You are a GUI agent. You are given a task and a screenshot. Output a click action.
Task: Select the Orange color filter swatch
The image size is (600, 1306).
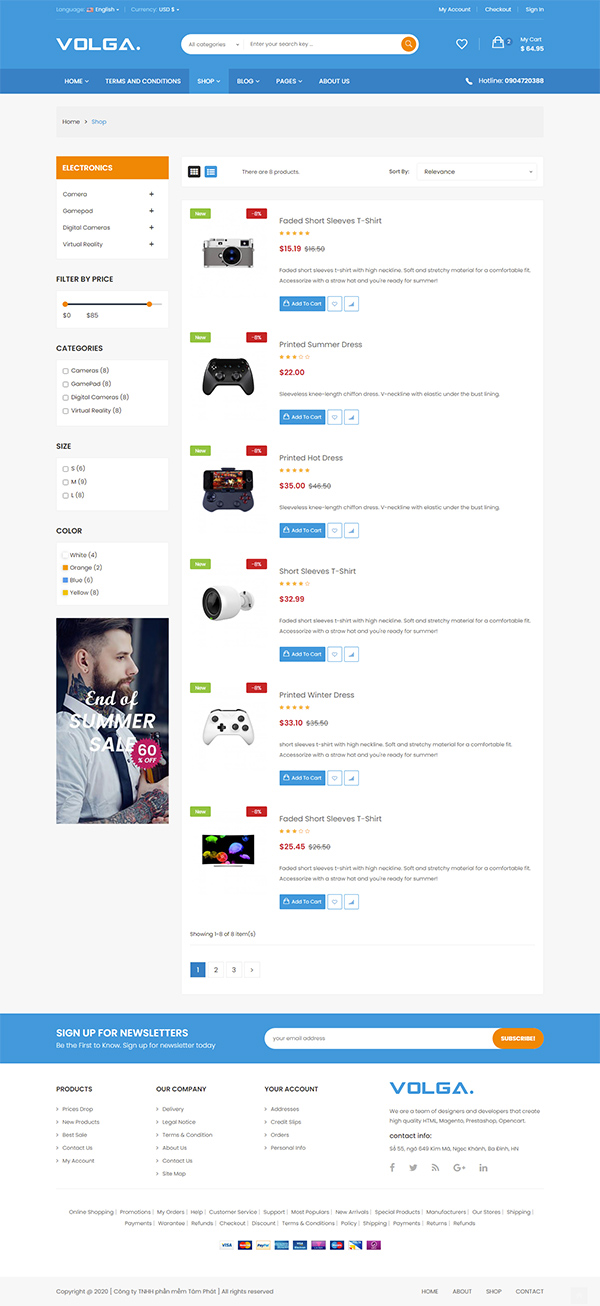click(66, 567)
